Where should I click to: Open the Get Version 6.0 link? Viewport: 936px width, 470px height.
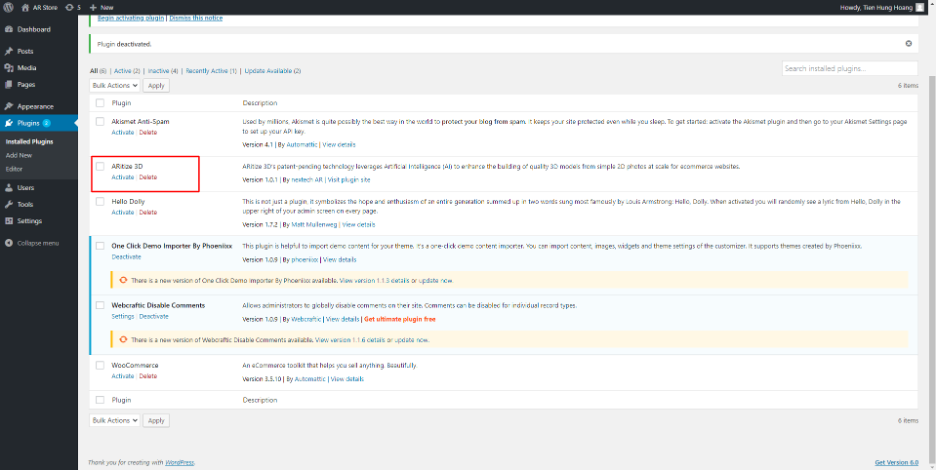897,463
